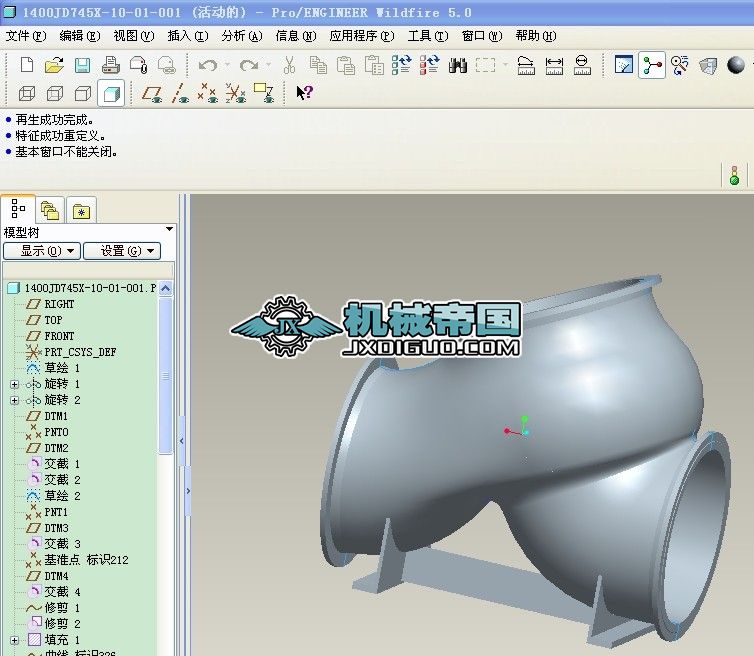The image size is (754, 656).
Task: Switch to wireframe display mode
Action: pos(27,93)
